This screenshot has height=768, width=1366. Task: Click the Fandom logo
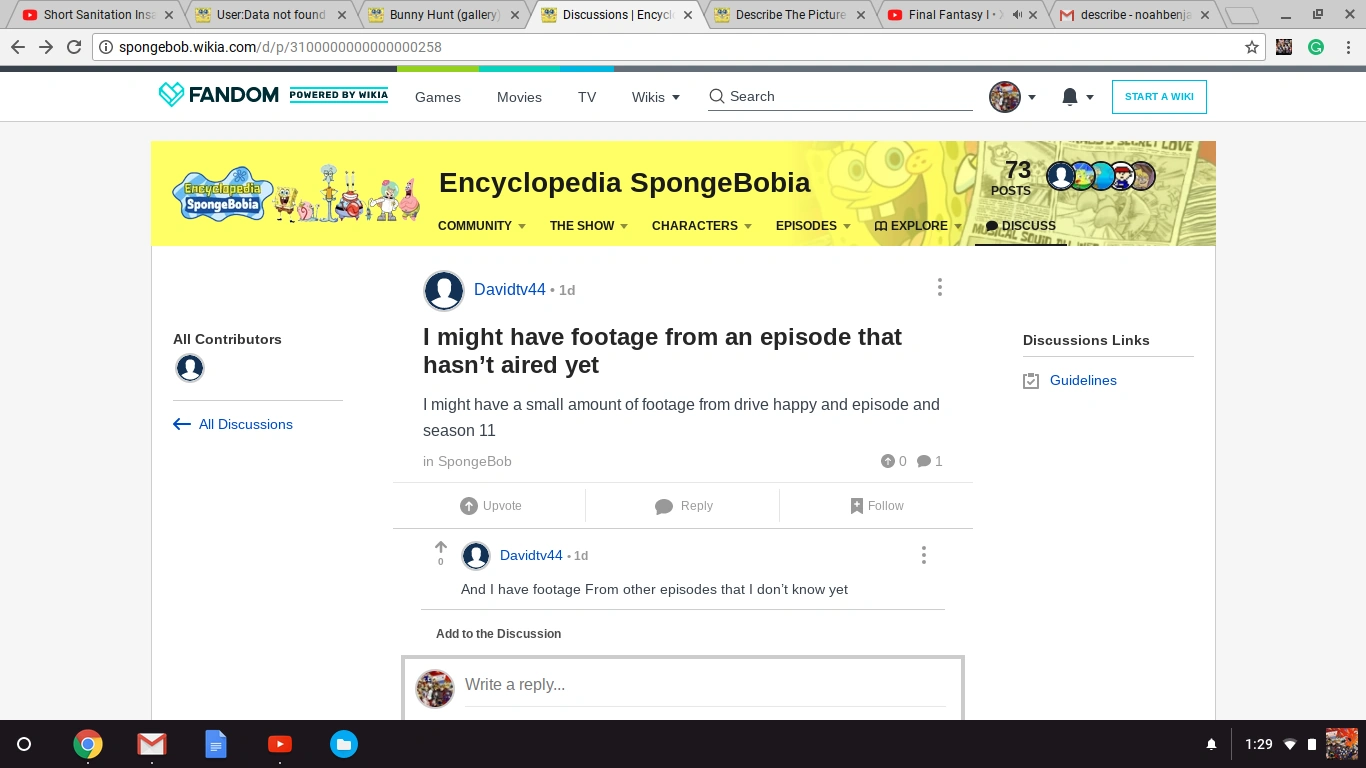point(219,95)
